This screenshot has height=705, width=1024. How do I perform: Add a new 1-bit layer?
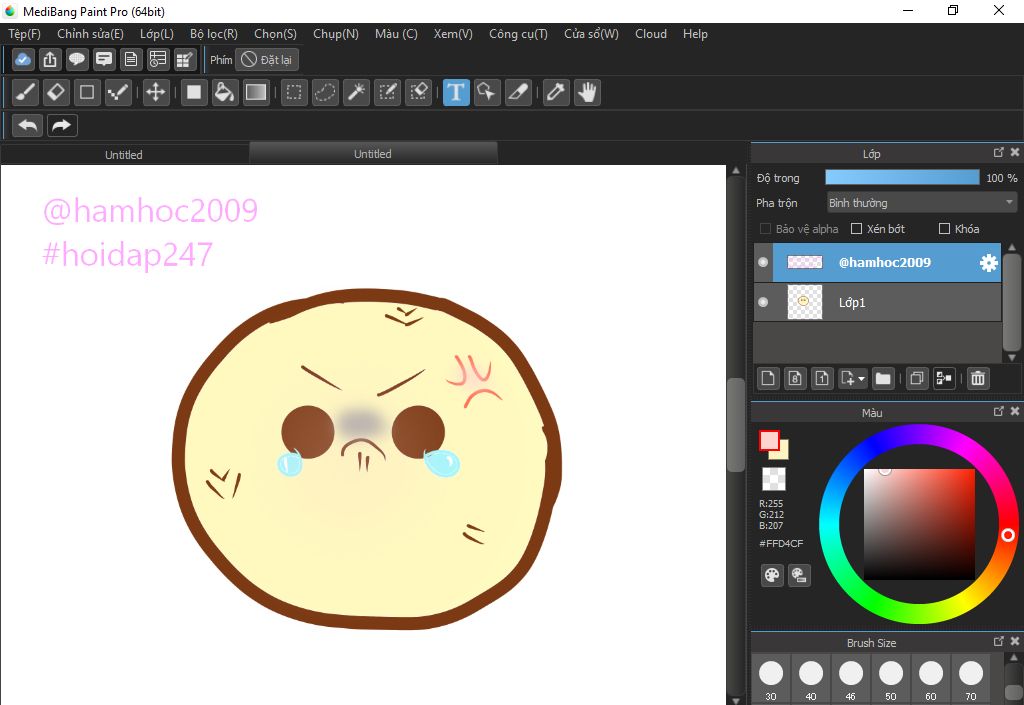point(822,379)
